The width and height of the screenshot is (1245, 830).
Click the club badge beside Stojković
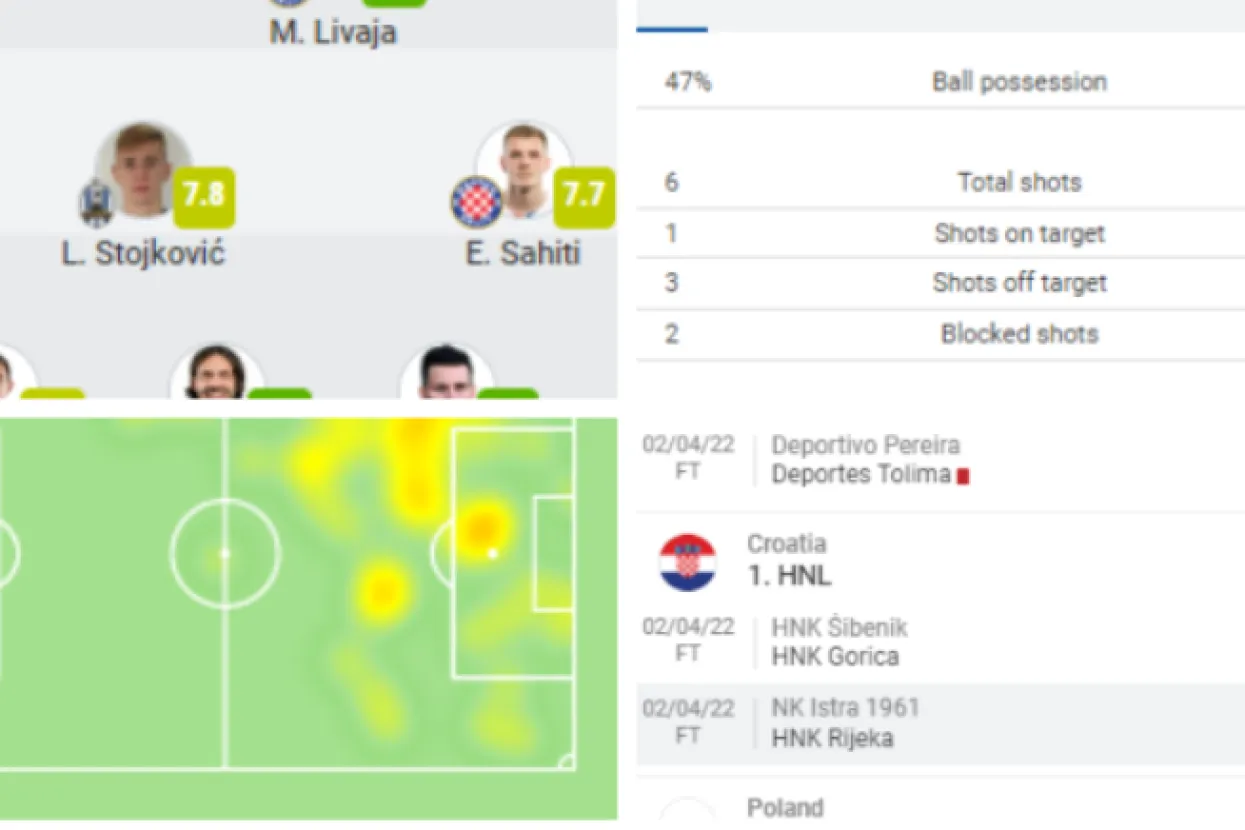pos(98,203)
